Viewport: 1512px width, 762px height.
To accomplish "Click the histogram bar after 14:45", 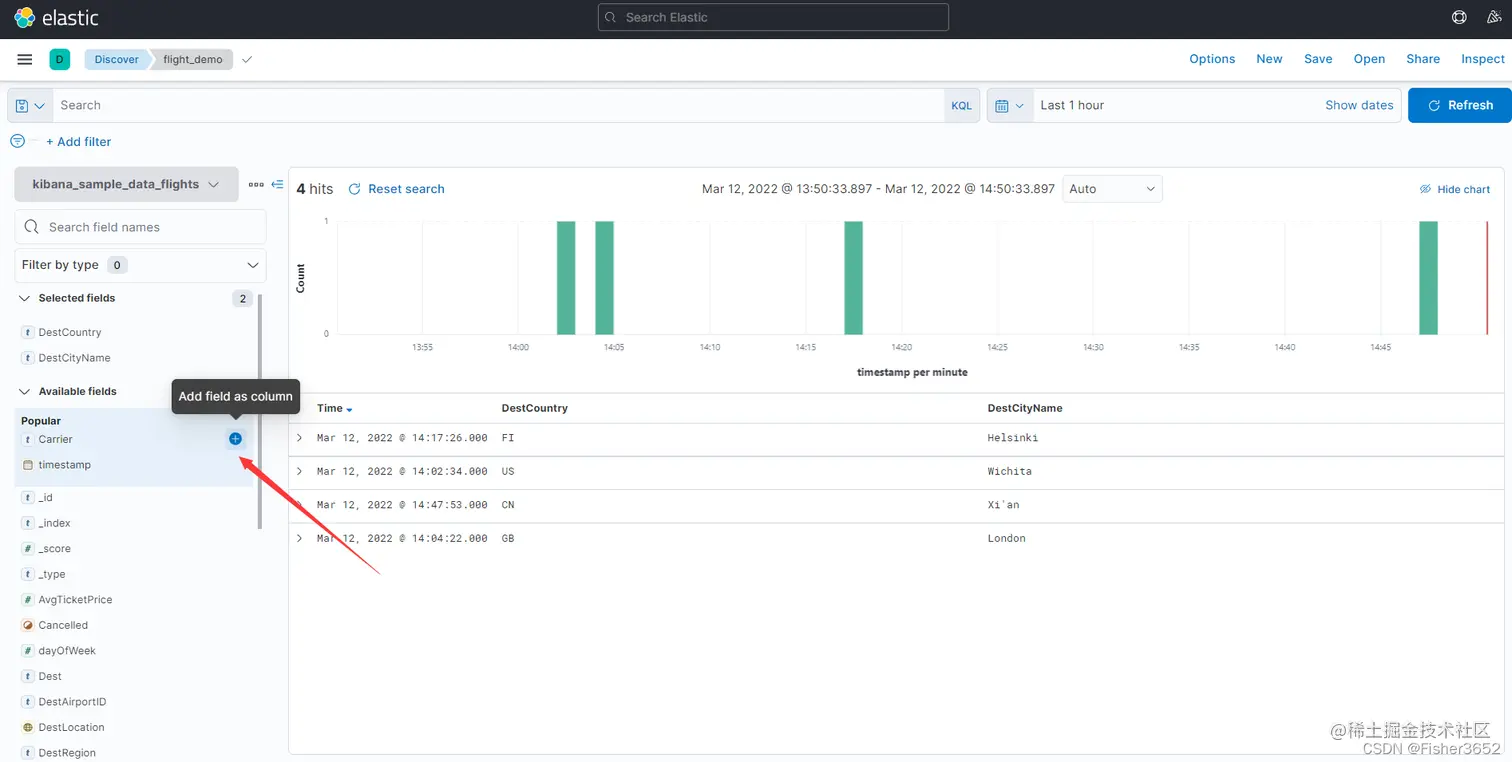I will (1428, 278).
